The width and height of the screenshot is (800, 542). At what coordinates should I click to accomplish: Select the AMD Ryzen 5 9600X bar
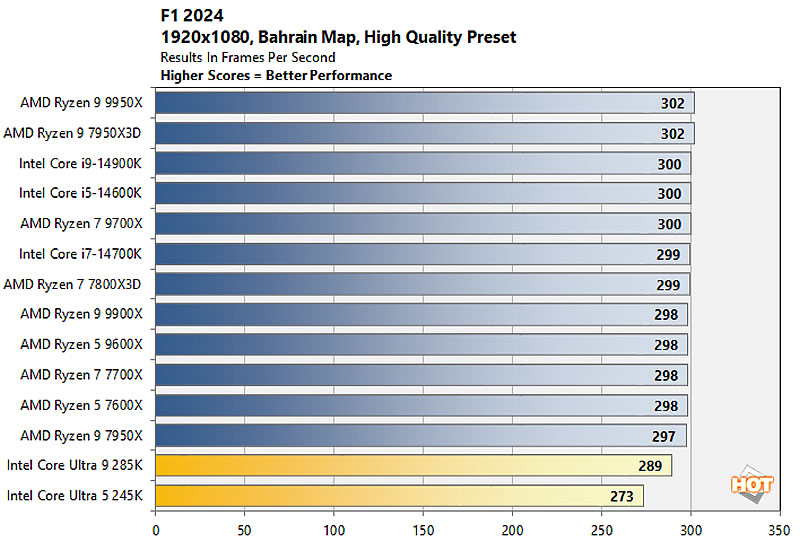(x=421, y=345)
